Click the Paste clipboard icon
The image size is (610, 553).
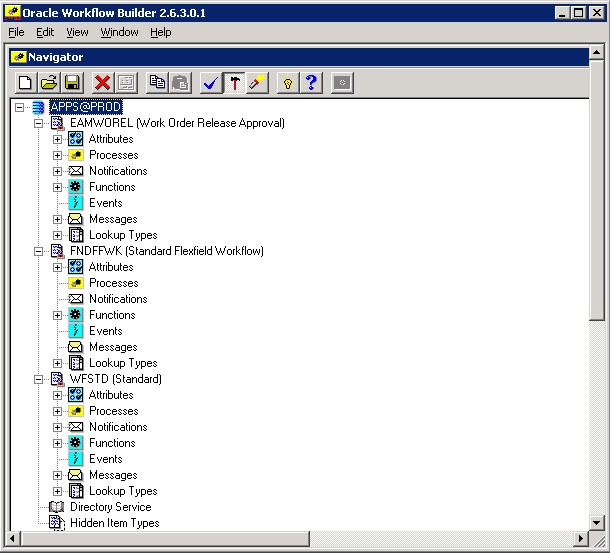coord(180,83)
